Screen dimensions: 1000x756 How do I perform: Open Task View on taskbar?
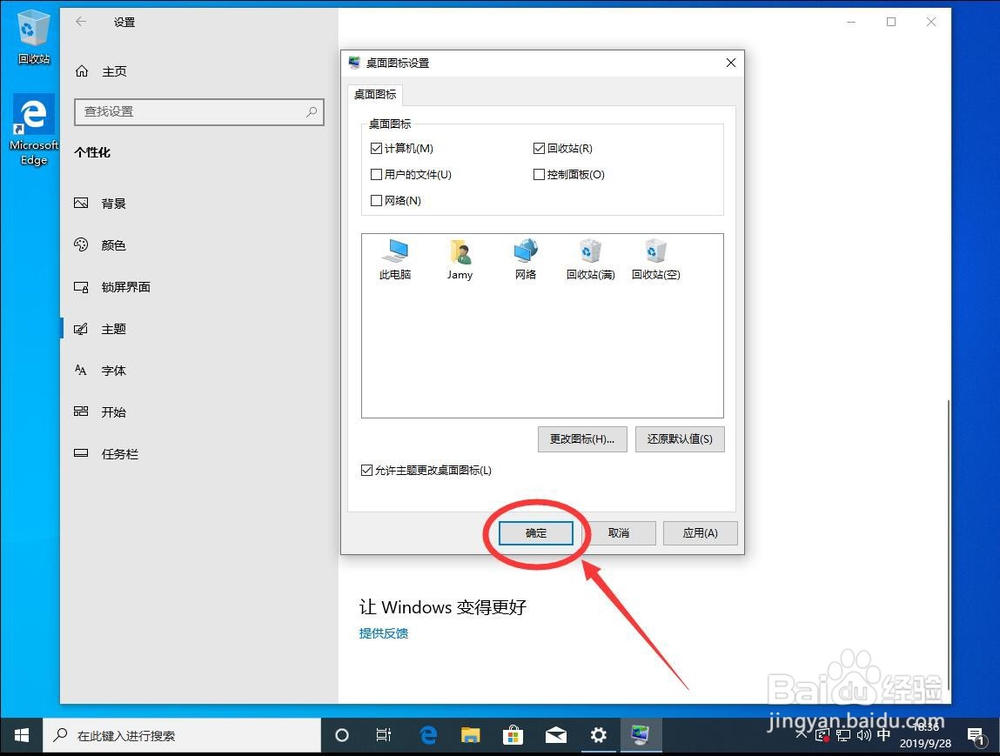click(383, 736)
